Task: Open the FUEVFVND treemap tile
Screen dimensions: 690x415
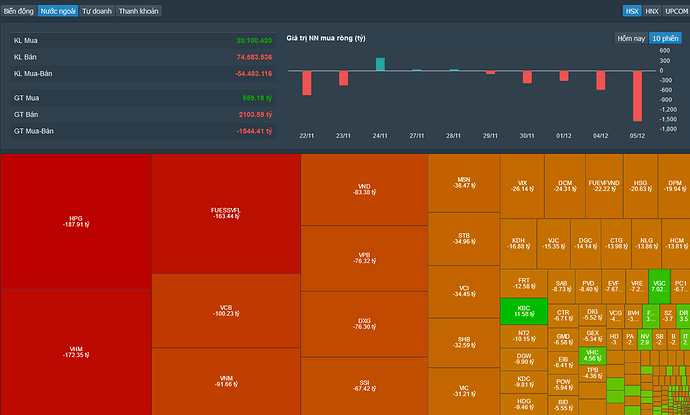Action: click(x=604, y=186)
